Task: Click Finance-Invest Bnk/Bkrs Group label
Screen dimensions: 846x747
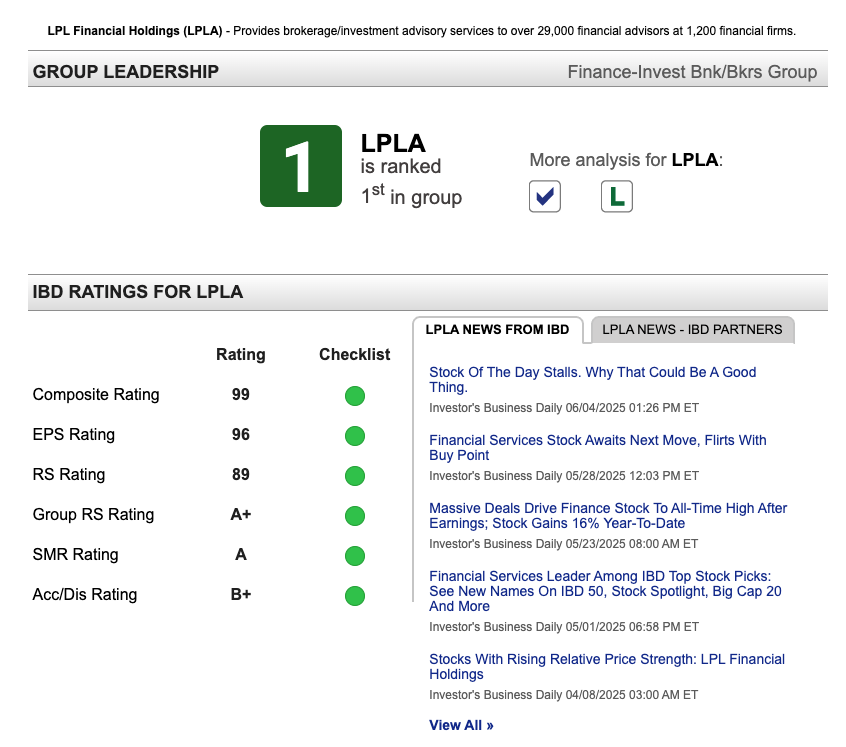Action: click(x=692, y=72)
